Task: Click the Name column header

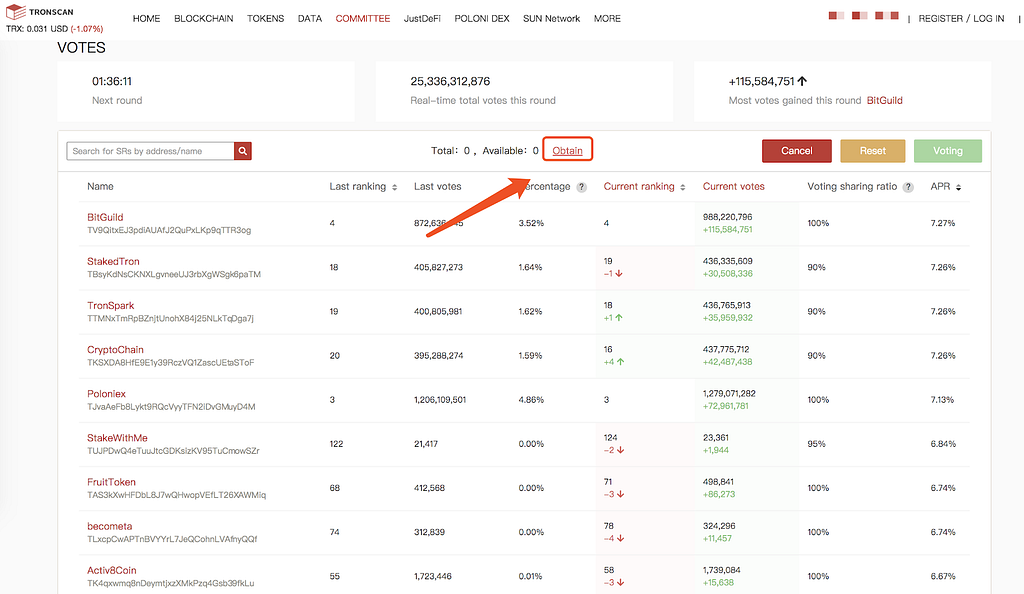Action: click(100, 187)
